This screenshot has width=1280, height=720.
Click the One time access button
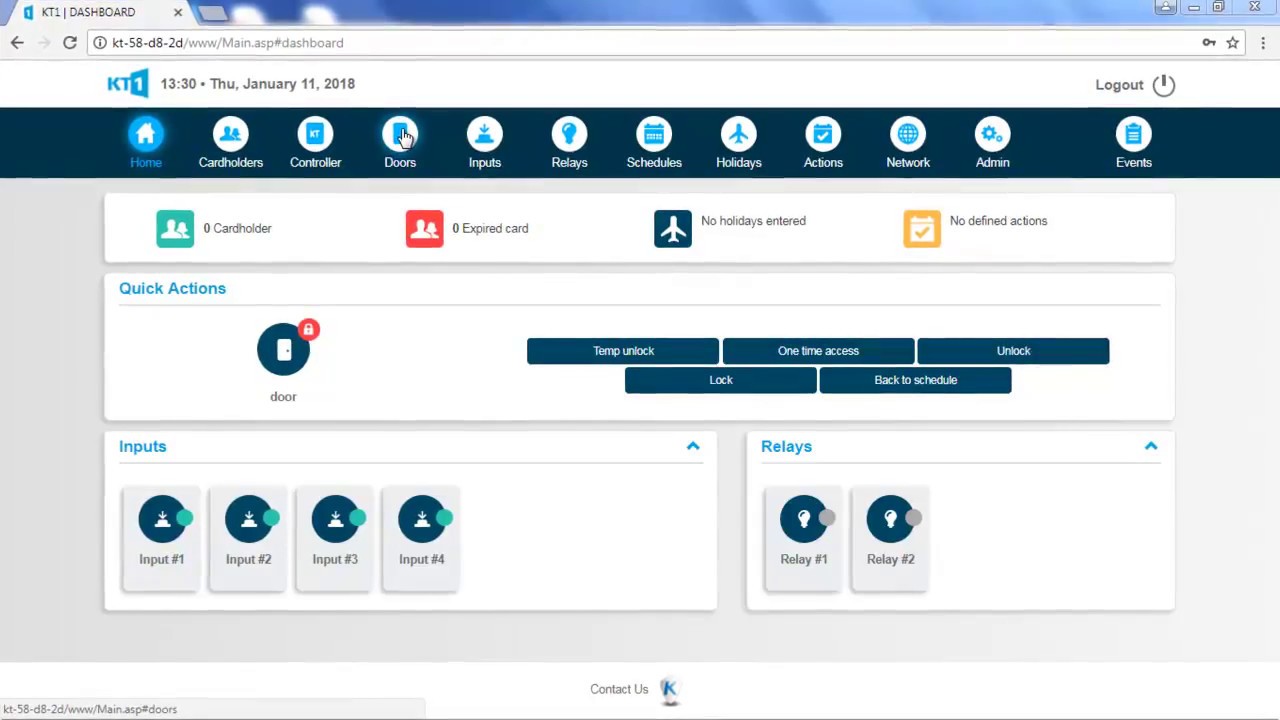coord(818,351)
